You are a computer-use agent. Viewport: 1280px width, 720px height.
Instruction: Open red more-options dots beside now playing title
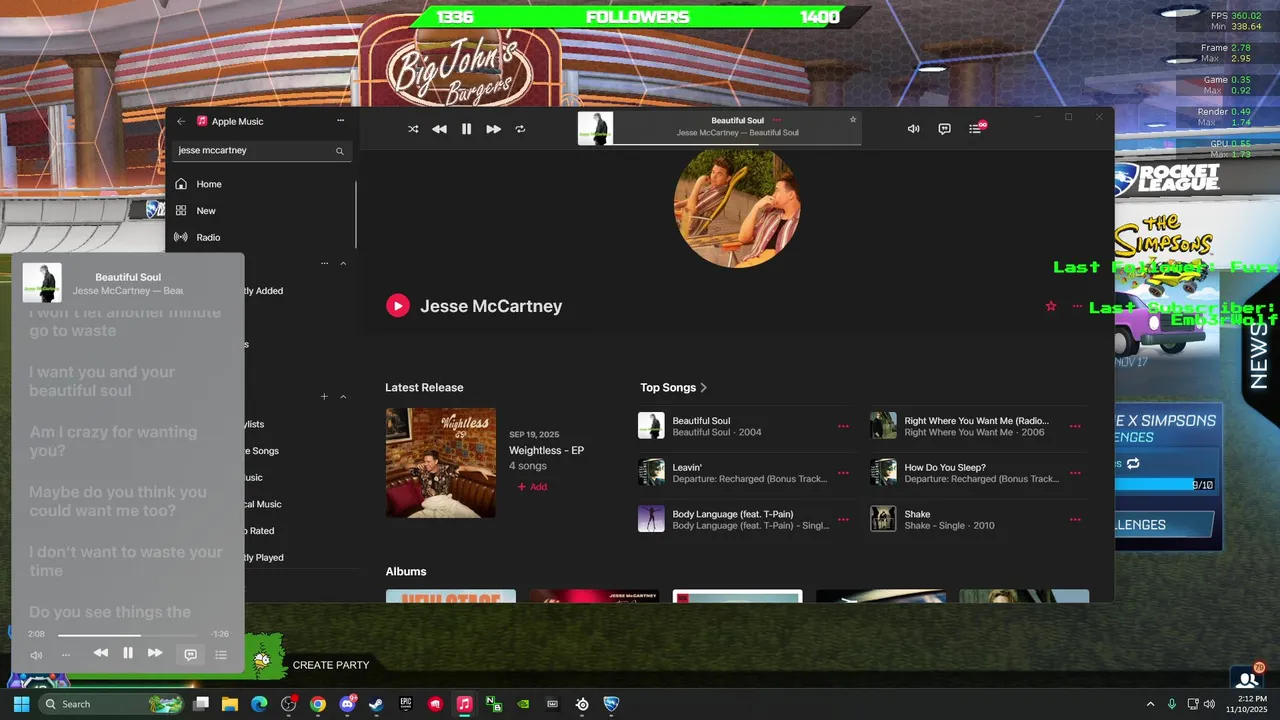pyautogui.click(x=777, y=120)
